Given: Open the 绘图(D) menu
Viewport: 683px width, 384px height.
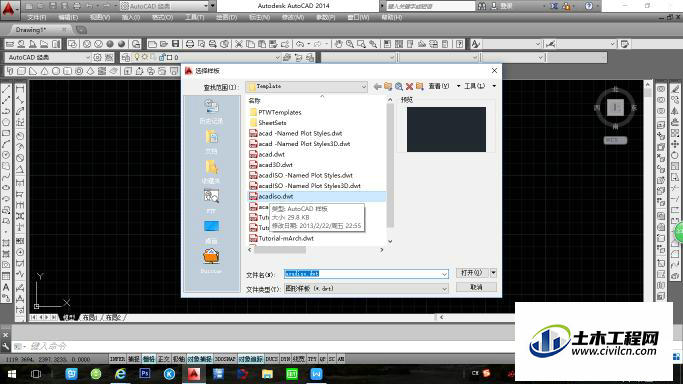Looking at the screenshot, I should (x=227, y=17).
